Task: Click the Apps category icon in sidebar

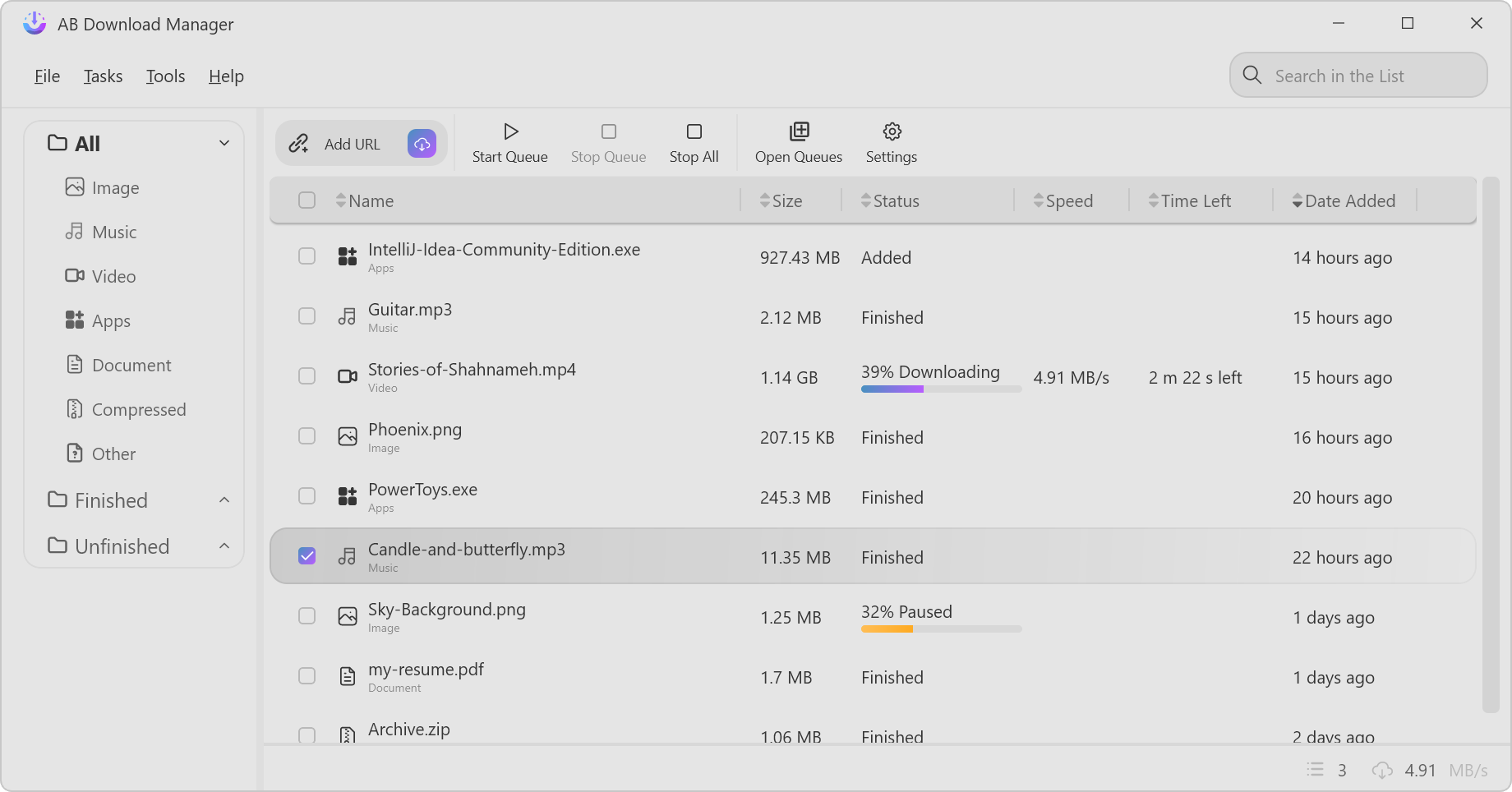Action: [75, 320]
